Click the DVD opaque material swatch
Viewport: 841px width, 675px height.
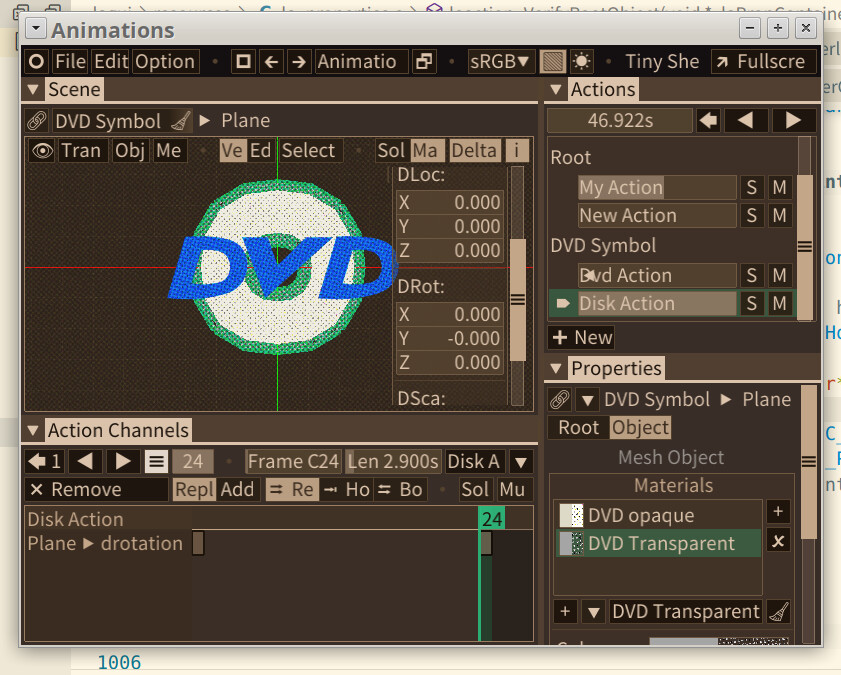tap(571, 516)
